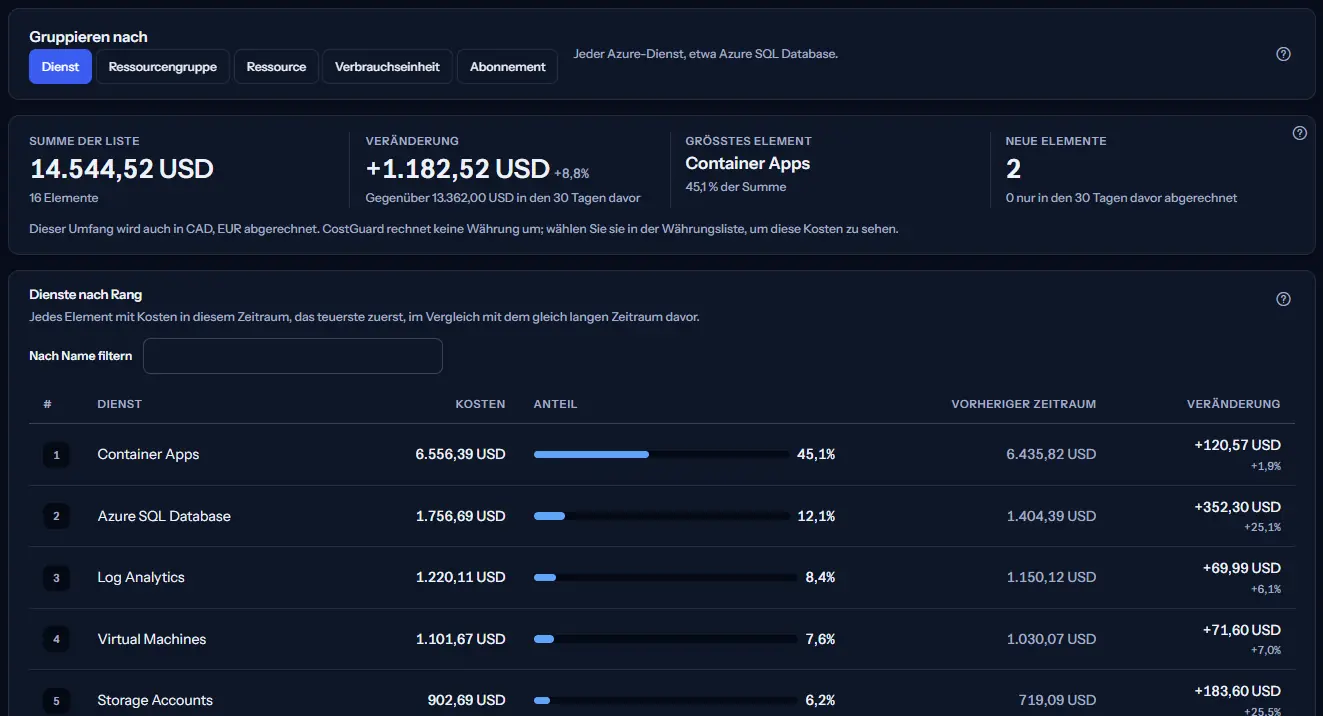Sort by the KOSTEN column header
Image resolution: width=1323 pixels, height=716 pixels.
[480, 404]
